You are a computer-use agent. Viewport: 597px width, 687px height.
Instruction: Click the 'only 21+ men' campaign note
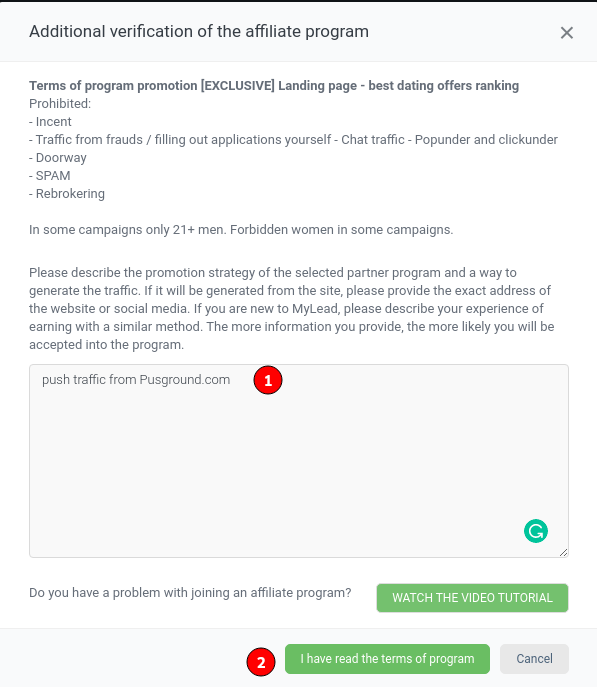click(x=241, y=230)
